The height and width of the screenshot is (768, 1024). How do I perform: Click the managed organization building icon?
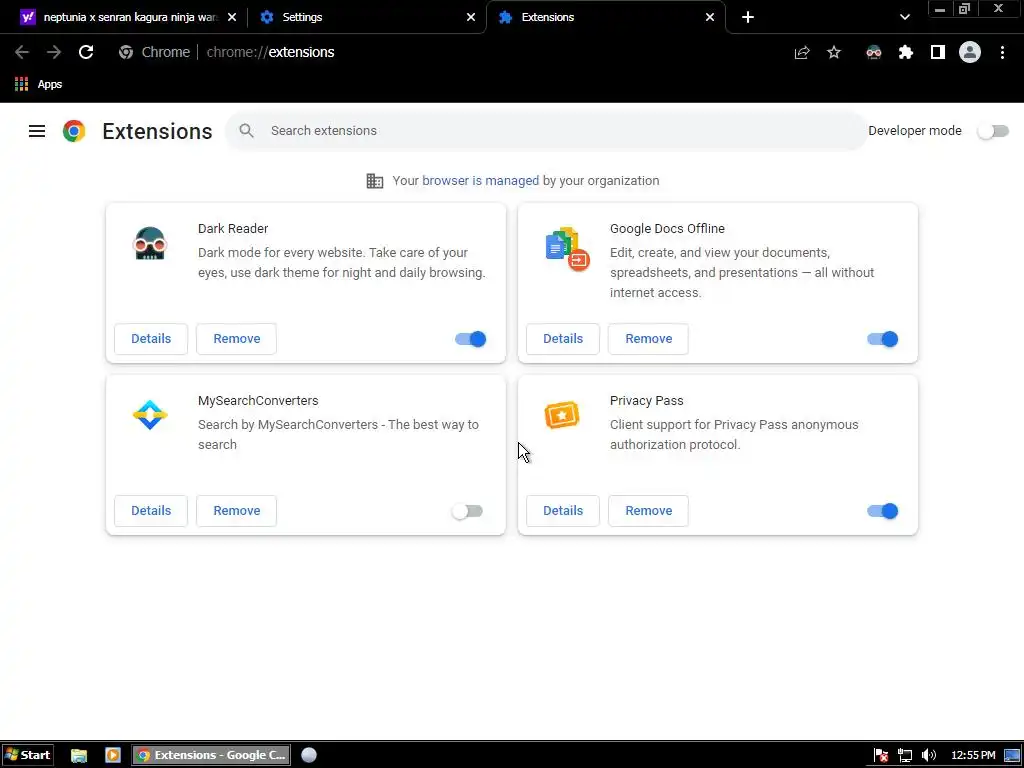[x=374, y=181]
